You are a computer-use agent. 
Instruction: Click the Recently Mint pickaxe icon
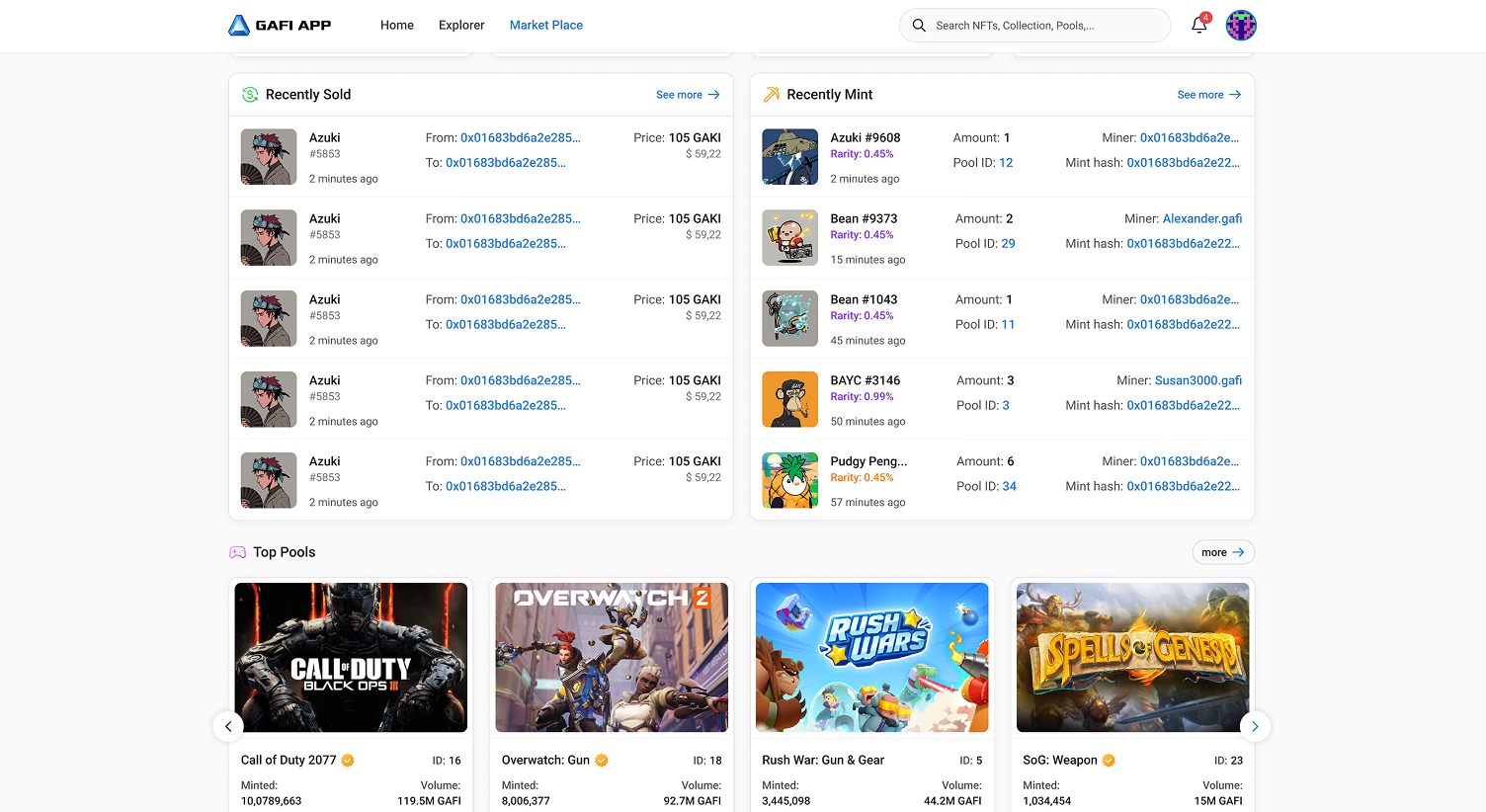772,95
